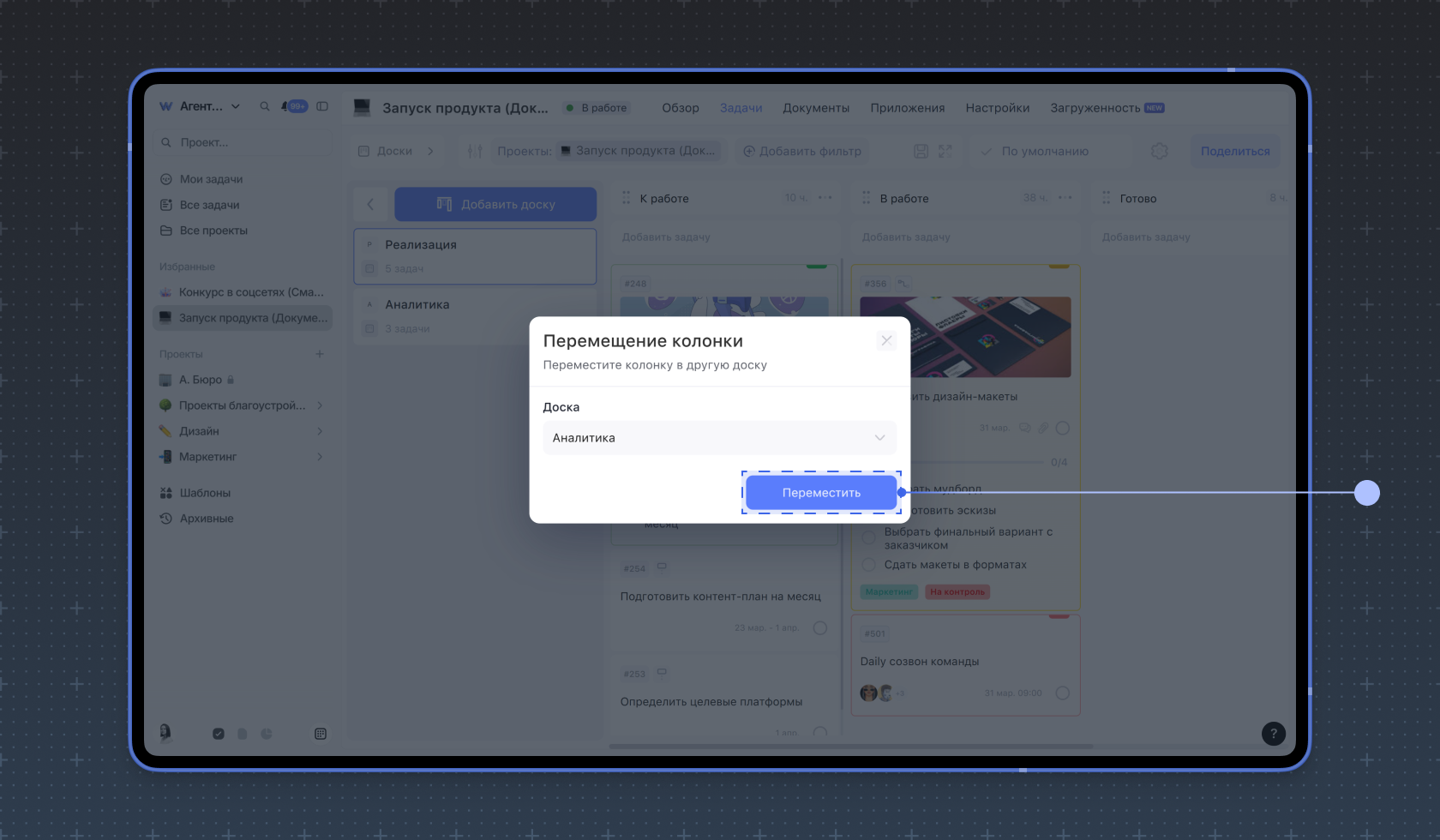Viewport: 1440px width, 840px height.
Task: Click the settings gear icon in toolbar
Action: click(x=1159, y=151)
